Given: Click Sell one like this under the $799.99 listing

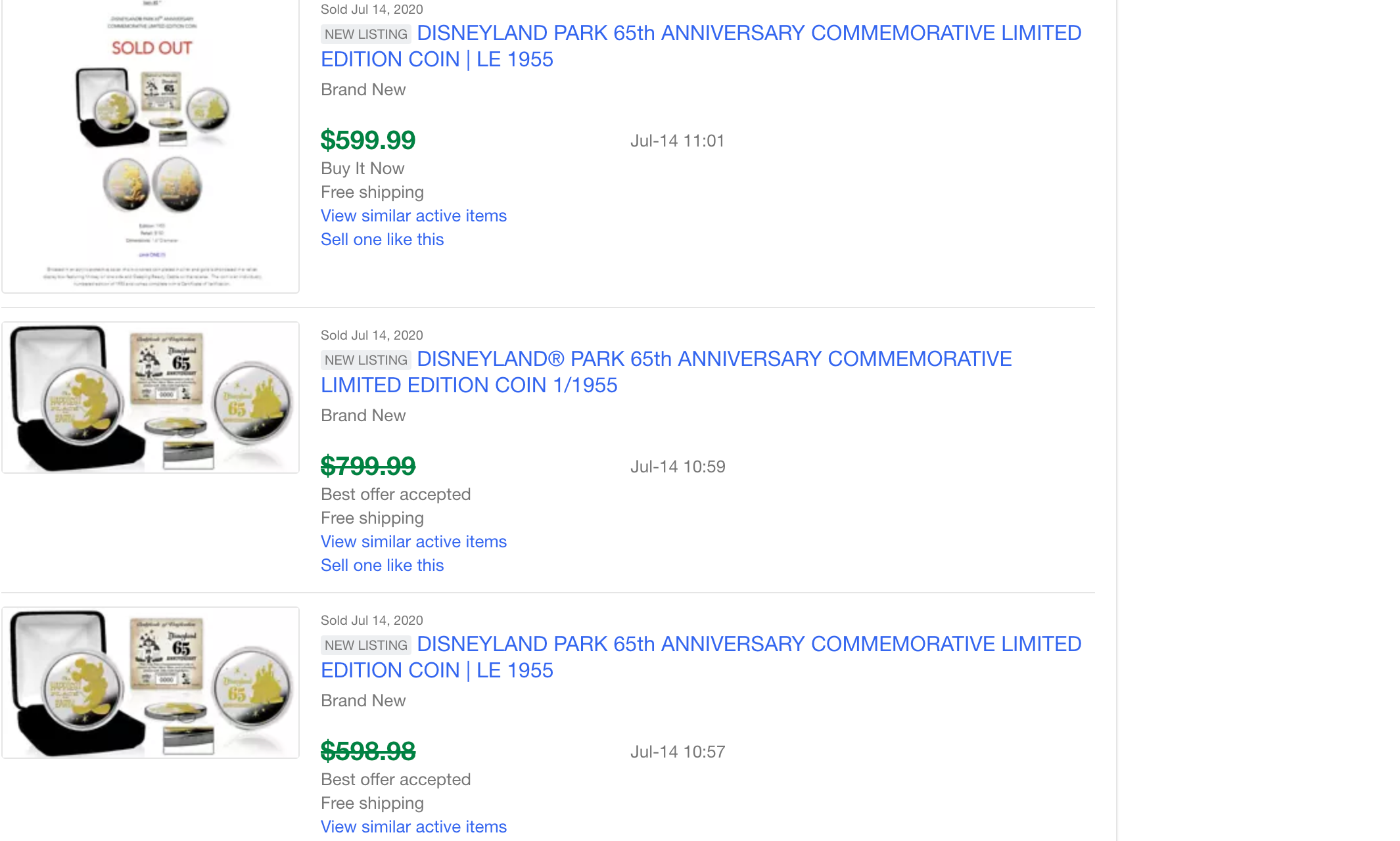Looking at the screenshot, I should [x=382, y=565].
